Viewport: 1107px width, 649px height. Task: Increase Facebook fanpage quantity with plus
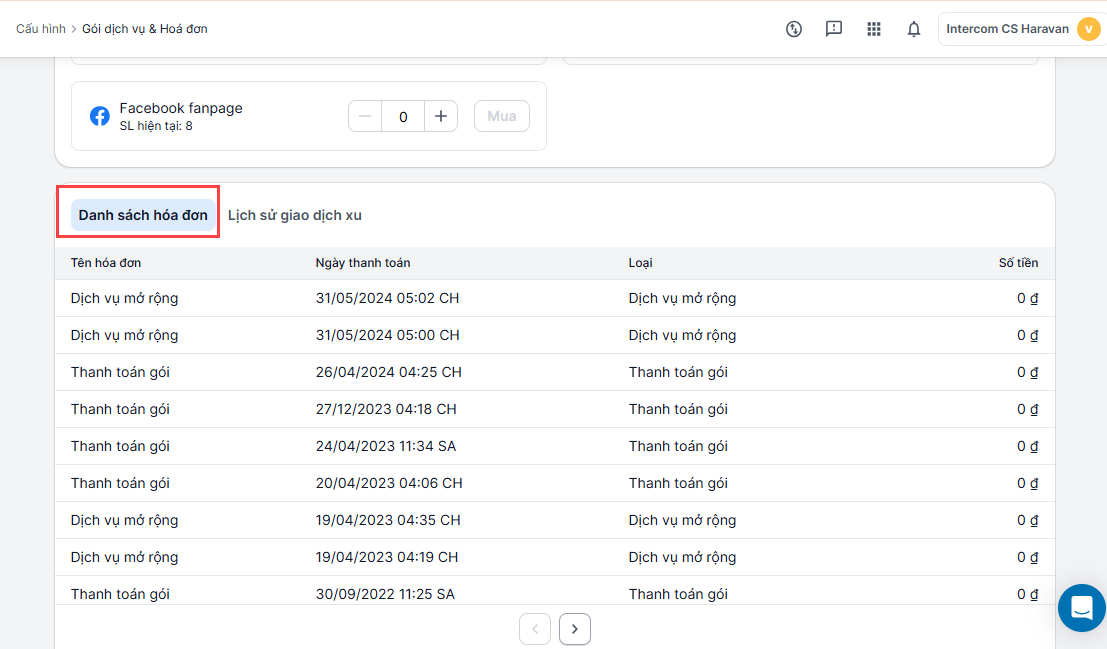coord(440,116)
